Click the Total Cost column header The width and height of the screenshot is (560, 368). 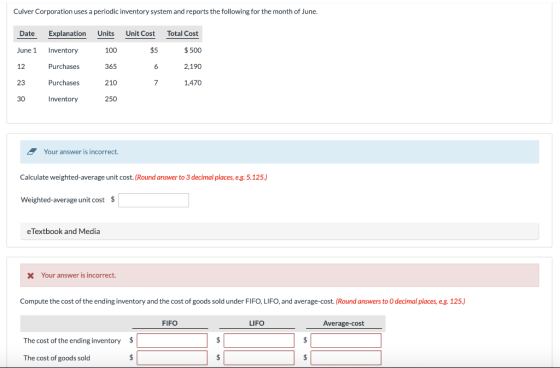point(182,34)
